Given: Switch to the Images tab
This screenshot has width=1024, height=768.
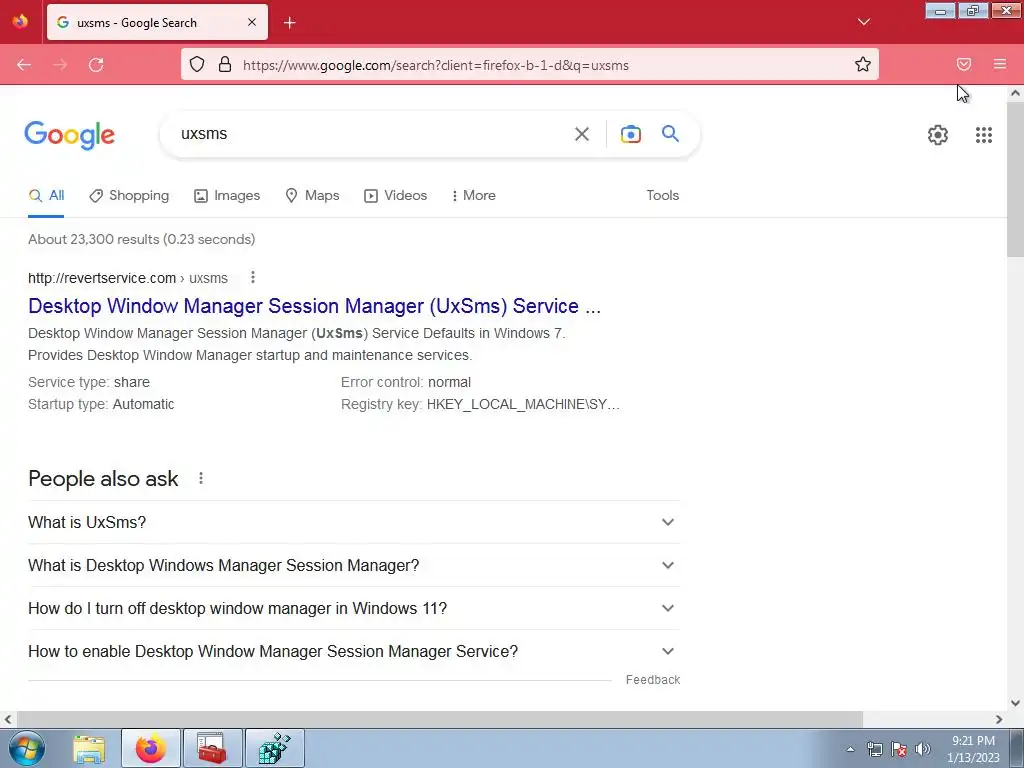Looking at the screenshot, I should tap(227, 195).
